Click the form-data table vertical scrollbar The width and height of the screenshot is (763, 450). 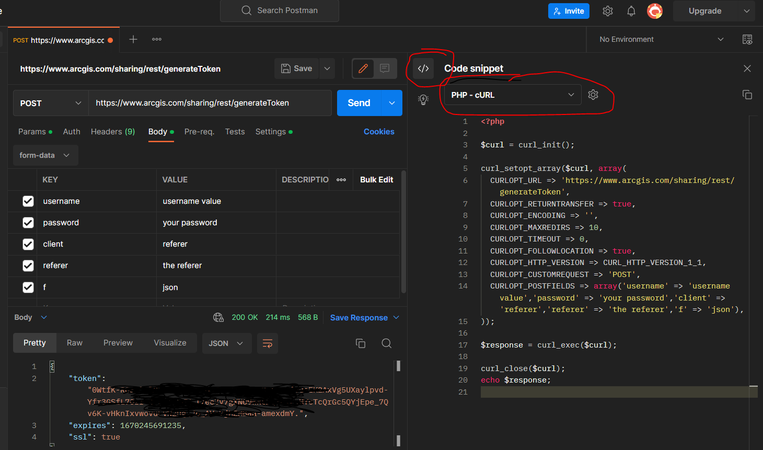point(403,232)
